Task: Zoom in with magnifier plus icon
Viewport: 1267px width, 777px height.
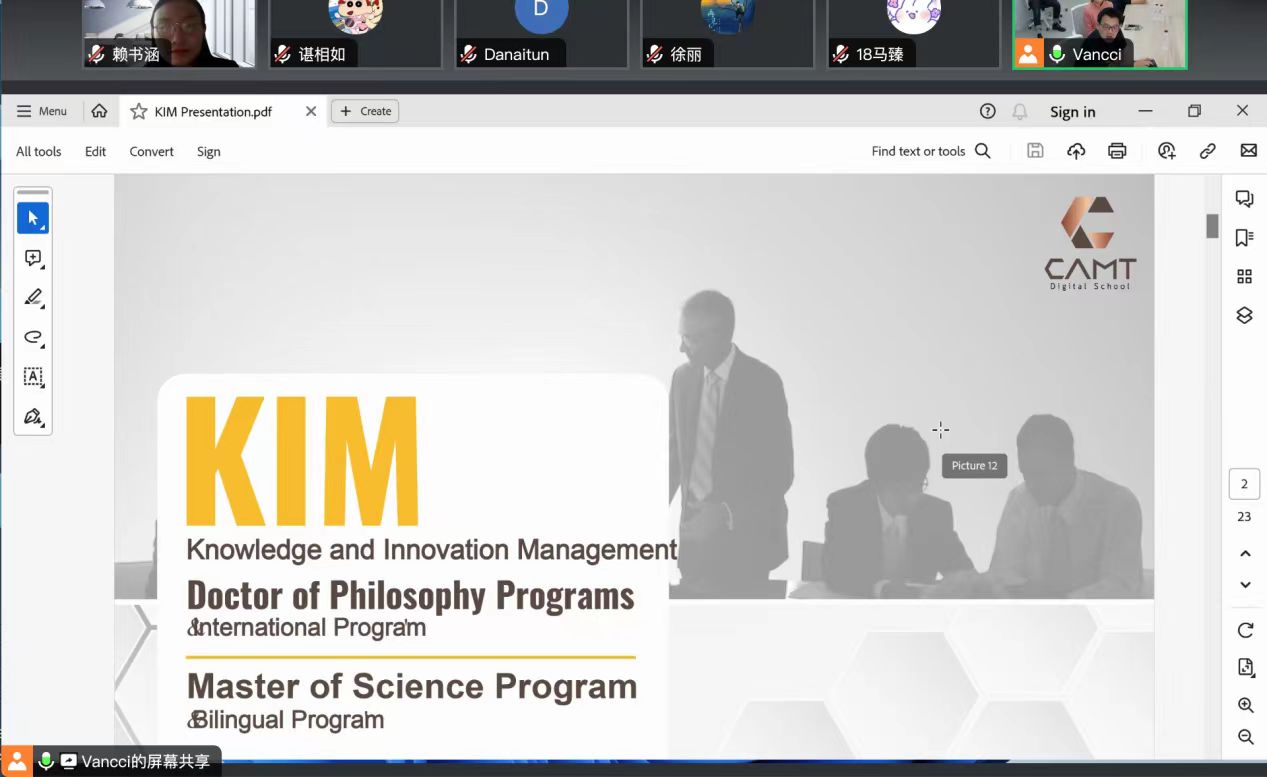Action: click(1245, 705)
